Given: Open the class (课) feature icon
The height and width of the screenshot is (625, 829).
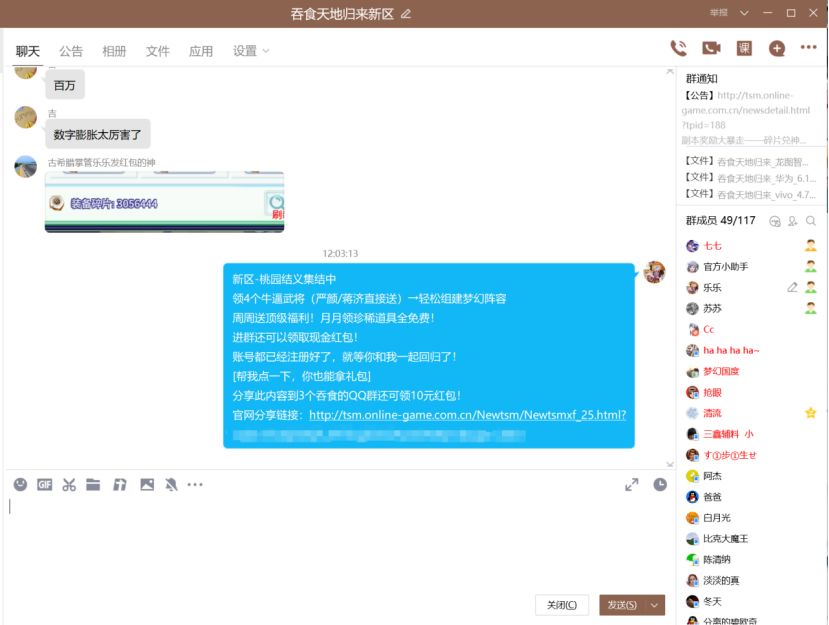Looking at the screenshot, I should pyautogui.click(x=744, y=49).
